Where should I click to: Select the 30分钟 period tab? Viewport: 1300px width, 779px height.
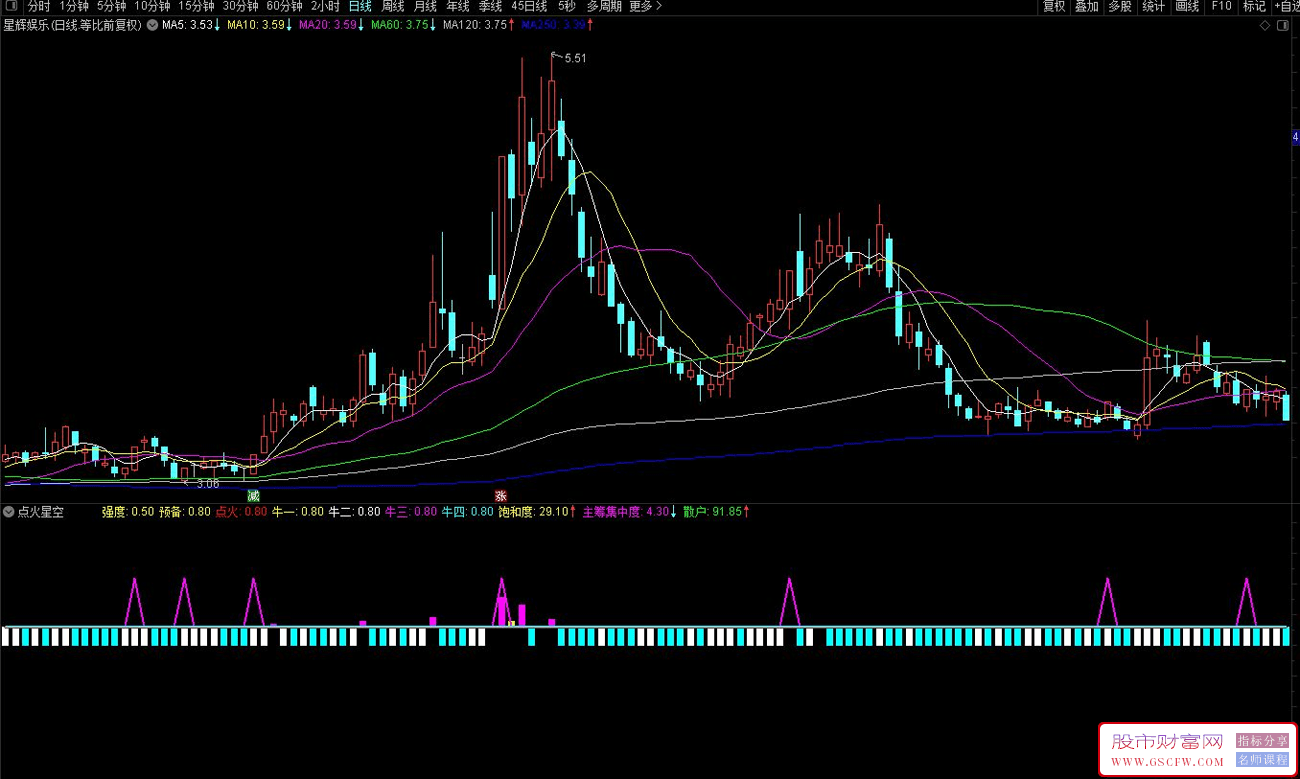tap(240, 6)
